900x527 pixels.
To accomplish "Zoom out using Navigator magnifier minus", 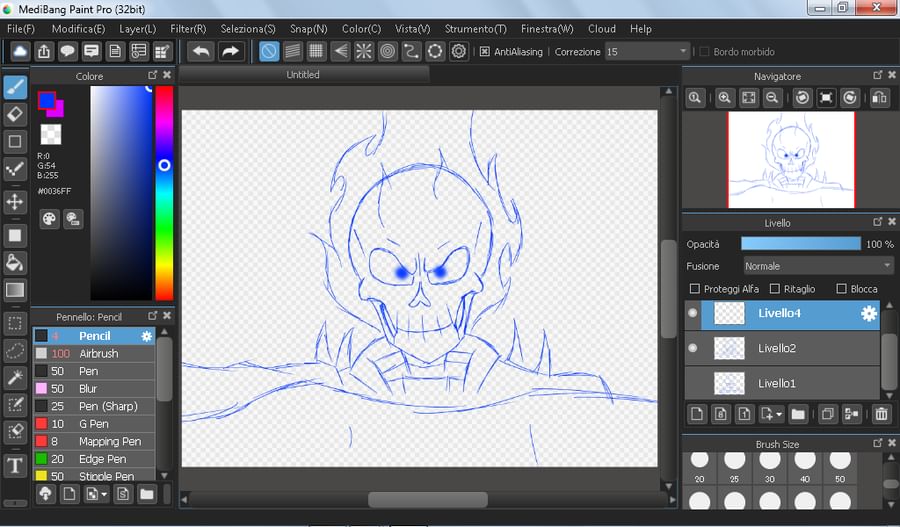I will tap(773, 98).
